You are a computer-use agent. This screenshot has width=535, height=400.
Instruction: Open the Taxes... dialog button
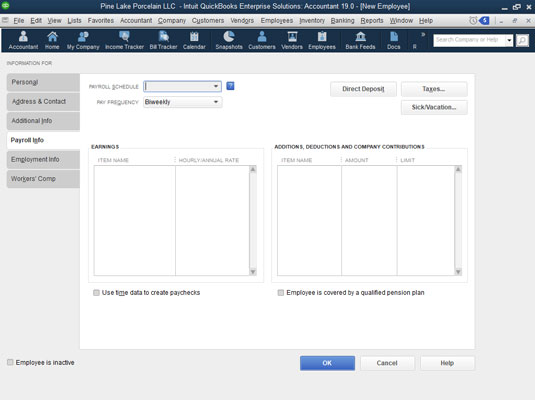point(434,89)
